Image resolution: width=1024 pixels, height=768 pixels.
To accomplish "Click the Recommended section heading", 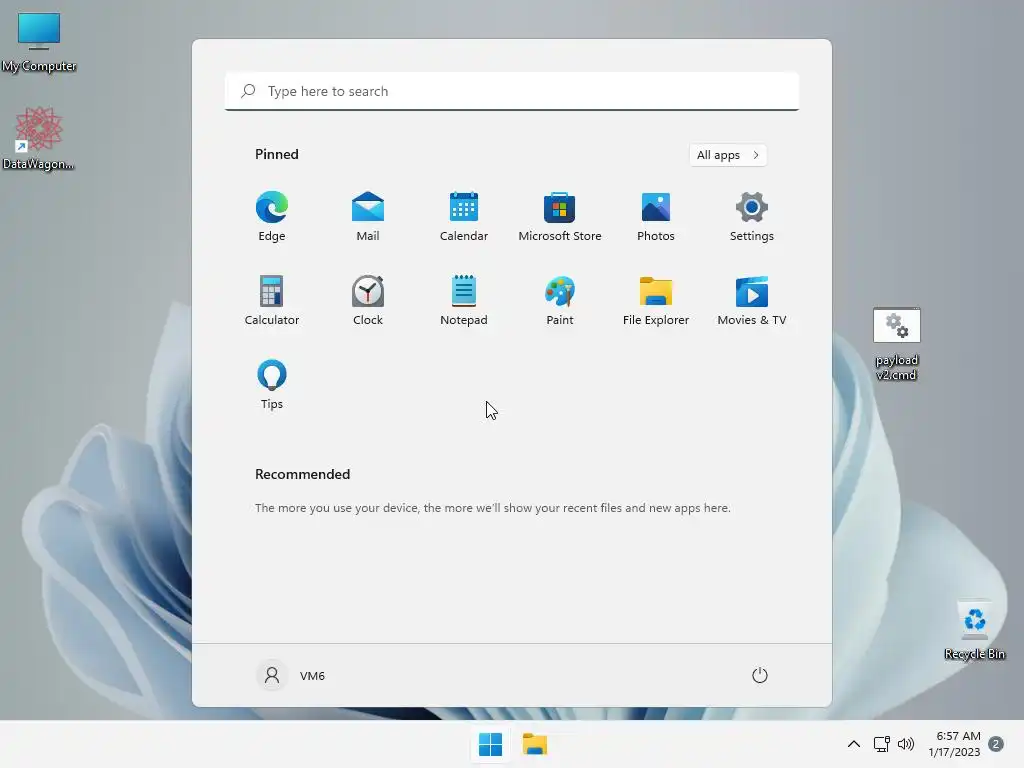I will coord(302,474).
